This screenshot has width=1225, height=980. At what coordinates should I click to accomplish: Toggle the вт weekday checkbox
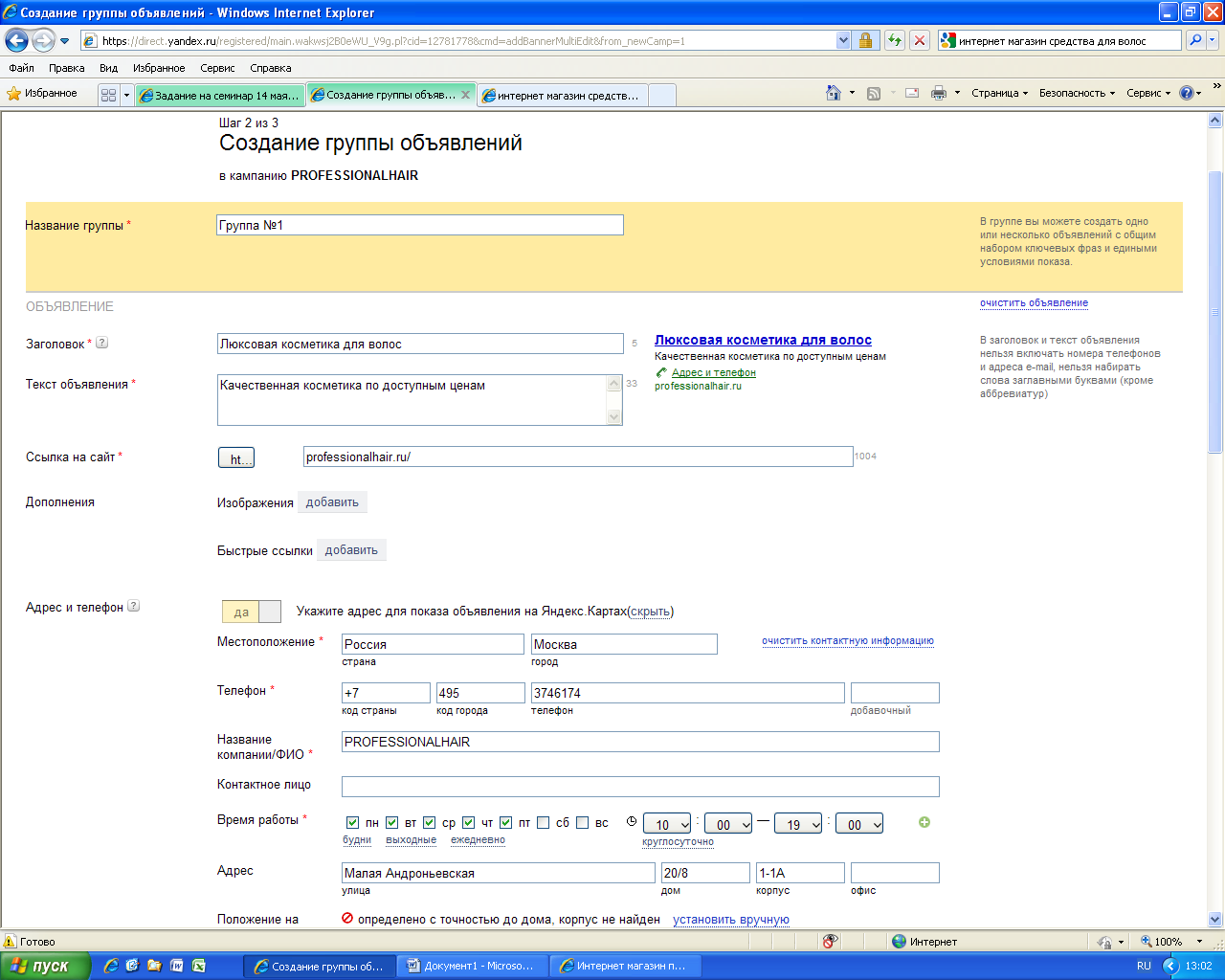tap(391, 822)
